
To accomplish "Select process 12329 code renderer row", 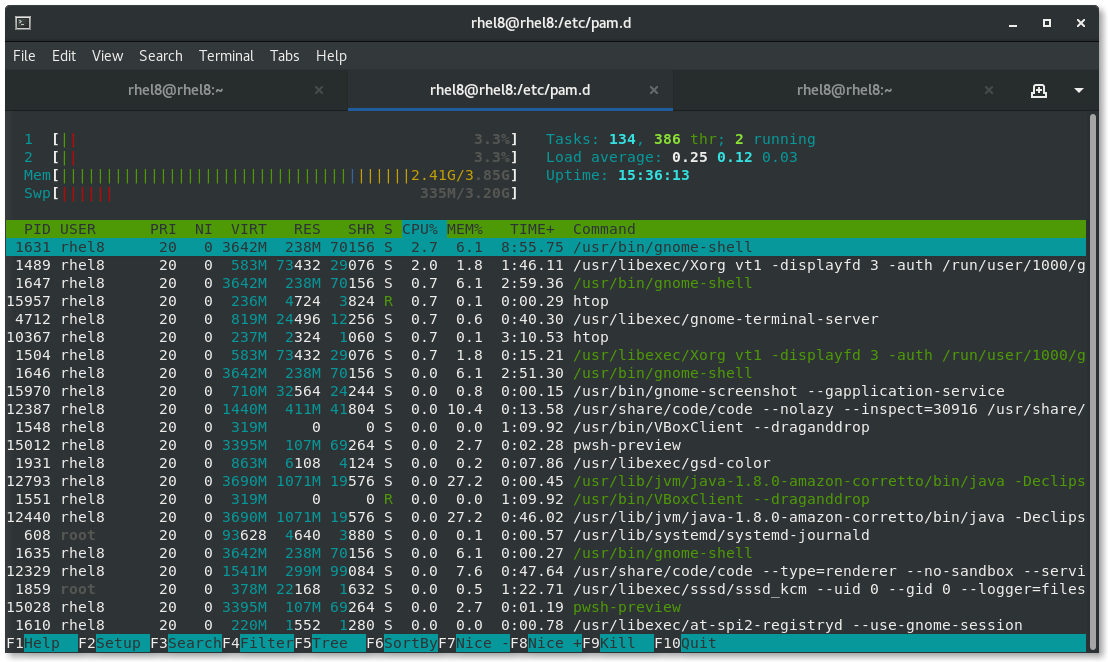I will pos(546,571).
